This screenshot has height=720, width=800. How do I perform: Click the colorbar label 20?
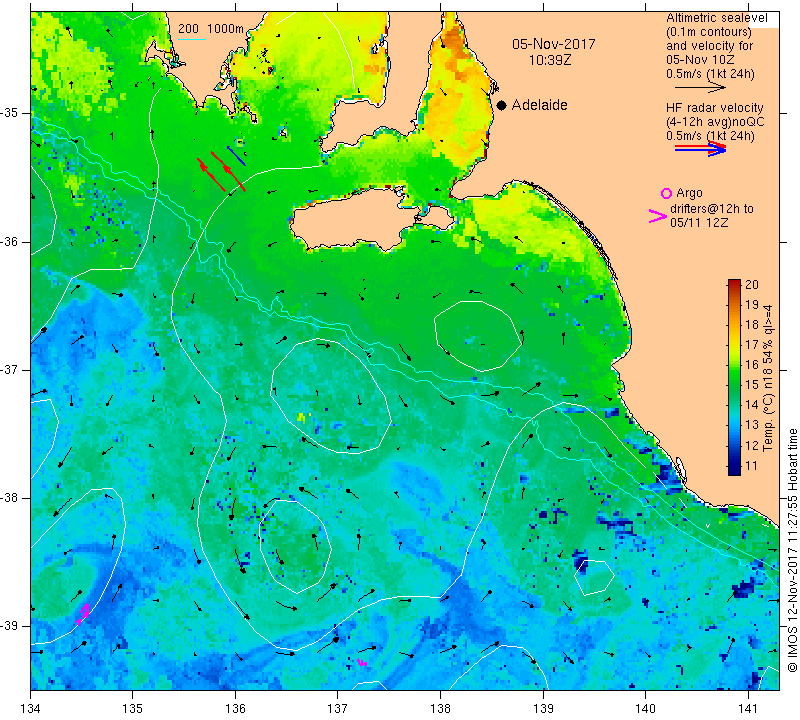coord(752,285)
